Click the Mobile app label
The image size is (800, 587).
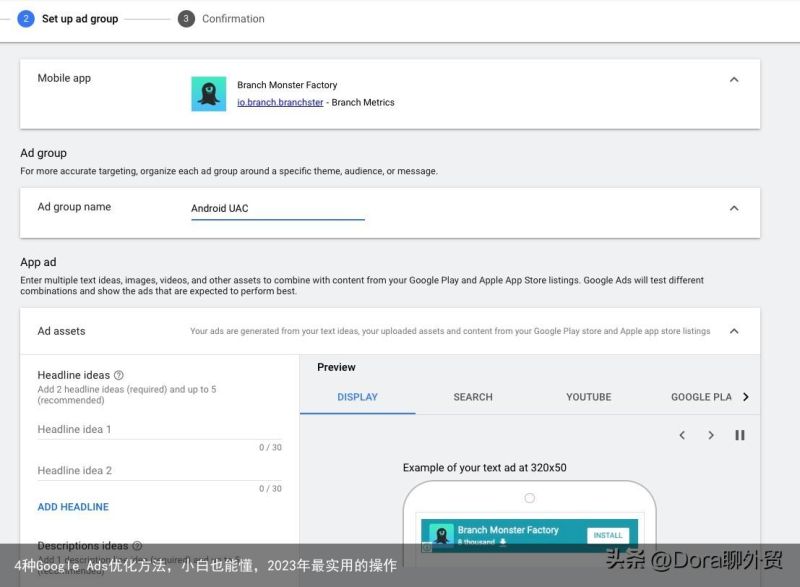(x=64, y=78)
